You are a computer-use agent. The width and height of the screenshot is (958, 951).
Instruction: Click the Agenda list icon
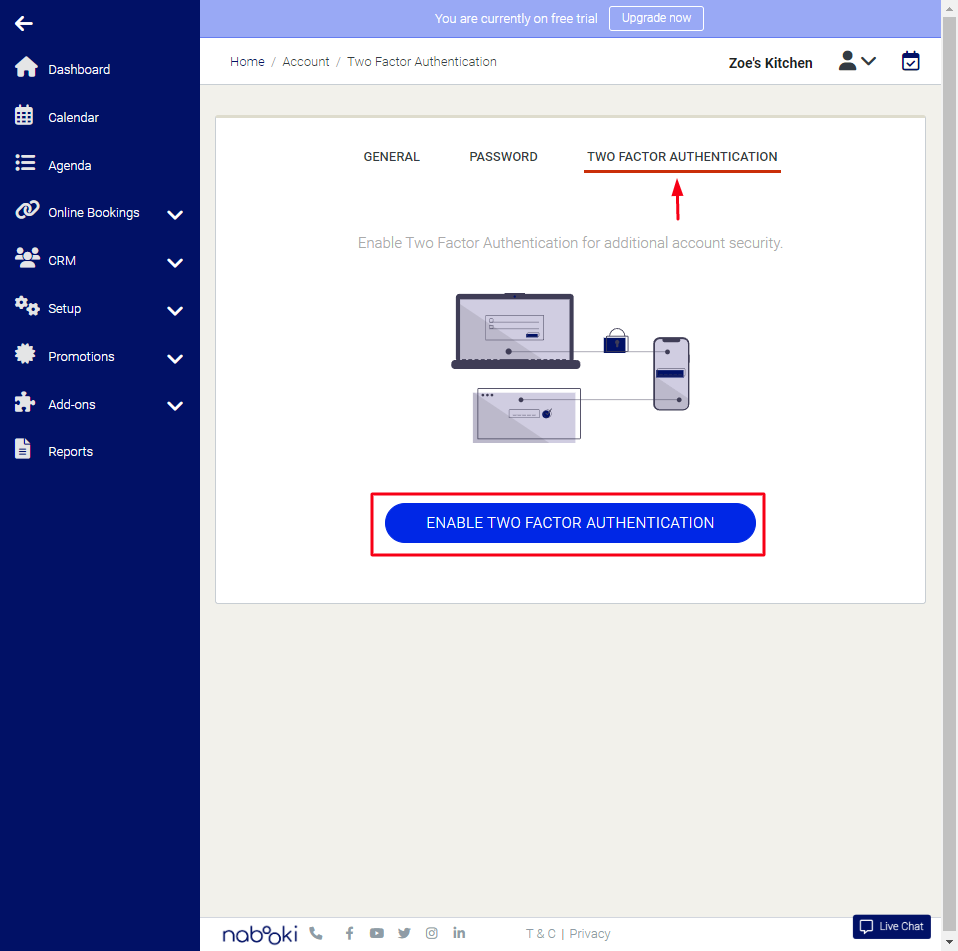click(x=25, y=162)
